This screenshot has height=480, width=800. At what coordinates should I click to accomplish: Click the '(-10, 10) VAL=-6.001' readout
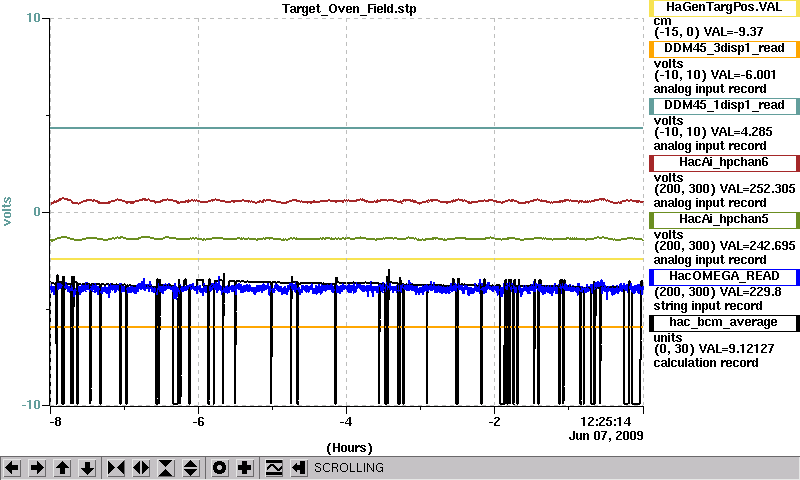coord(715,75)
